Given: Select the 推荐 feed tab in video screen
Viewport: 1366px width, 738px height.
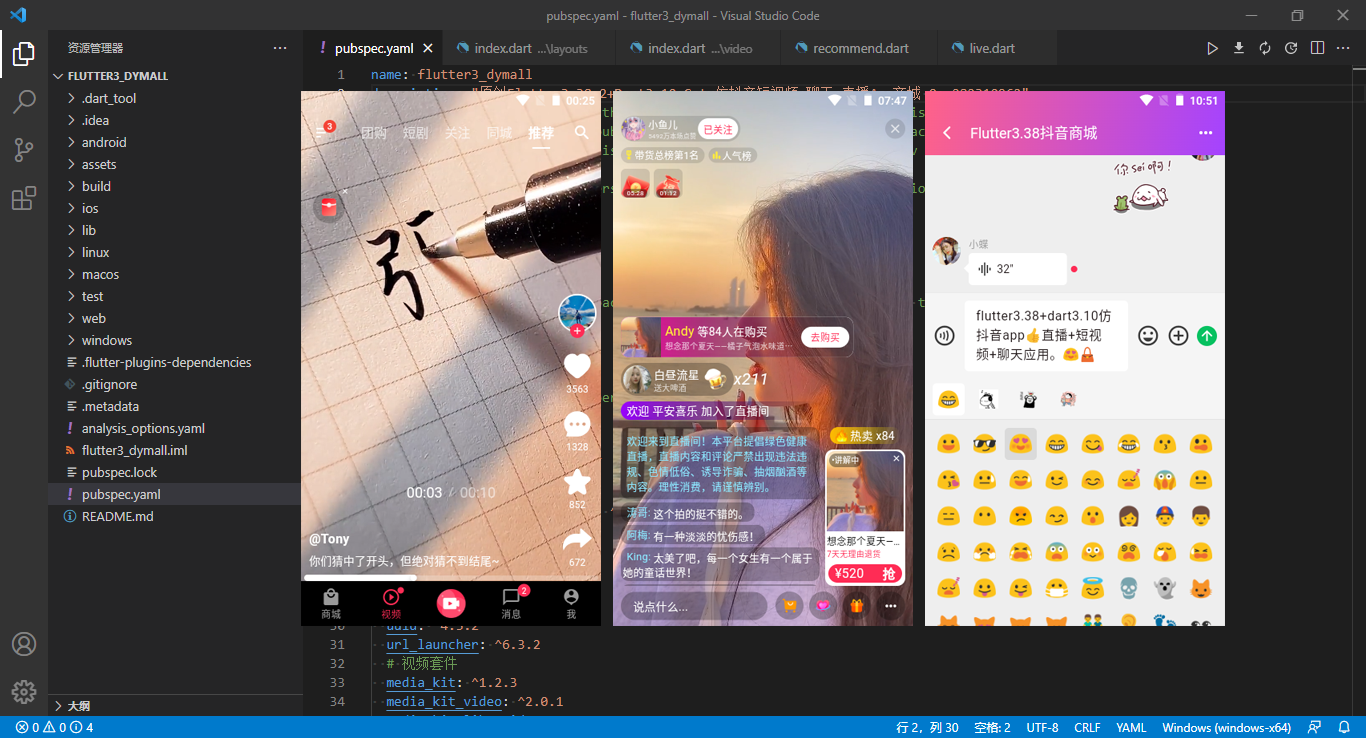Looking at the screenshot, I should 540,132.
